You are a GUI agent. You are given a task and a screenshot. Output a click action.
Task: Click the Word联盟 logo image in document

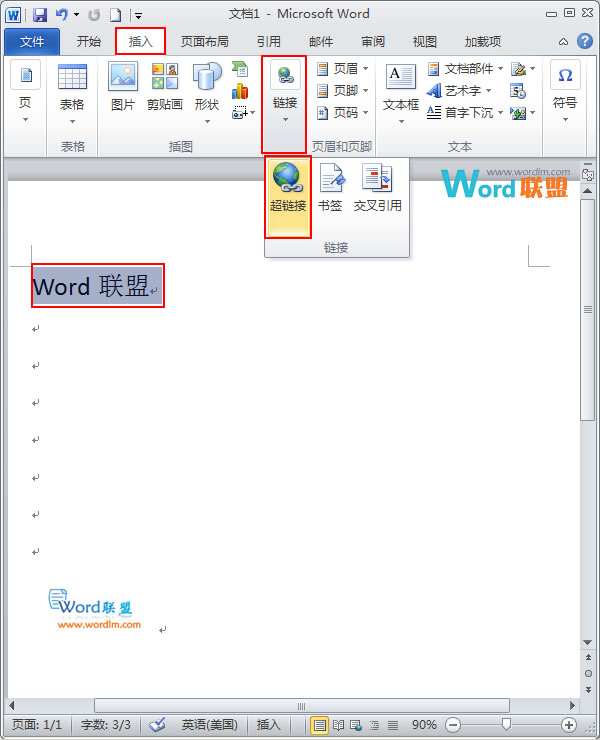[x=94, y=609]
